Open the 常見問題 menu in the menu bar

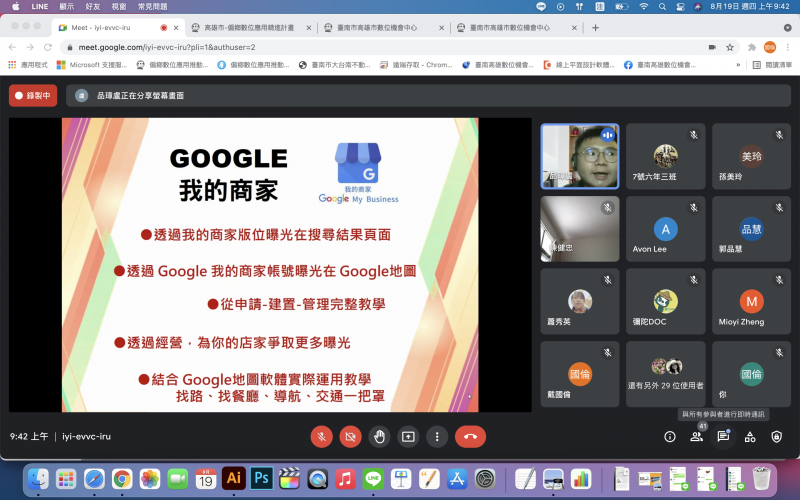pyautogui.click(x=153, y=7)
